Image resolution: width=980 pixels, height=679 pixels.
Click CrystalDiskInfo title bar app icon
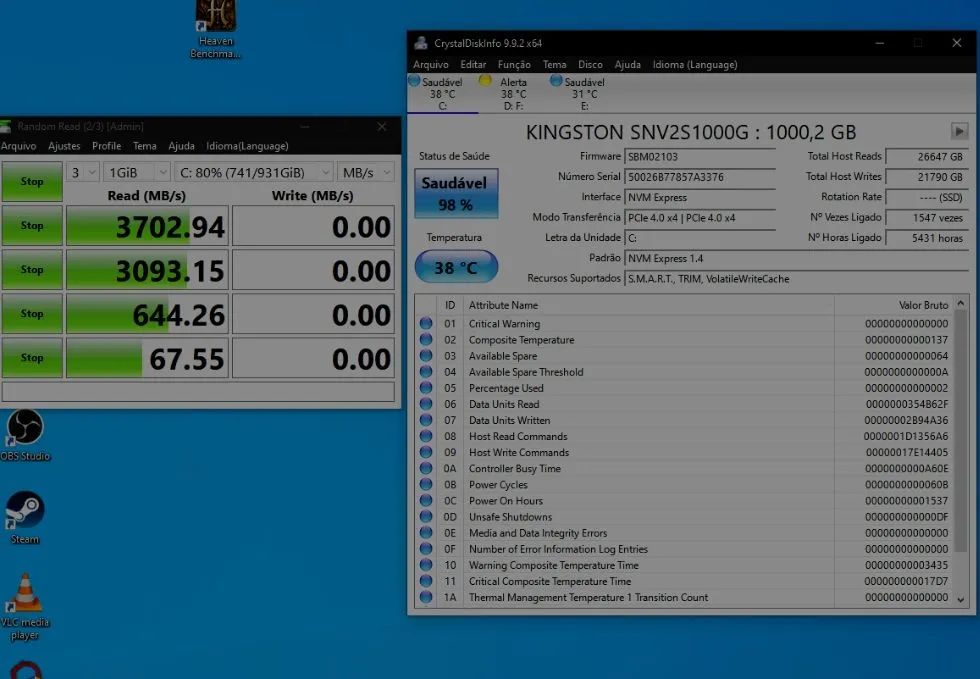tap(421, 43)
